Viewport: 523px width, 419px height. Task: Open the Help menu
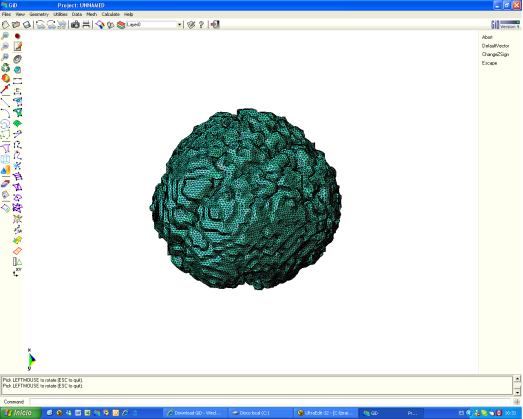128,14
